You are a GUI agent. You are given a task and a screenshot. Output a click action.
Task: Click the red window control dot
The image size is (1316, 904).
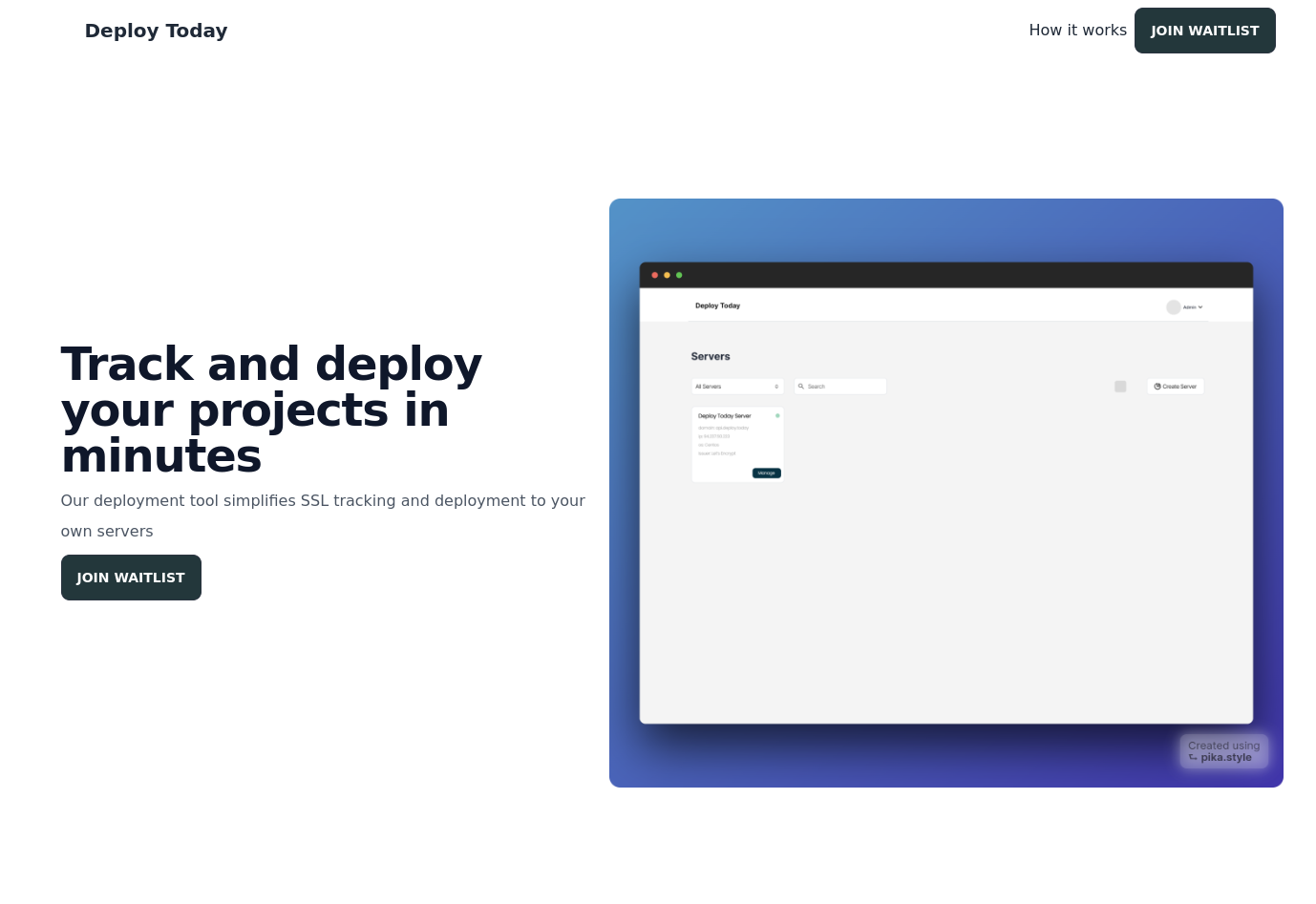click(x=654, y=275)
